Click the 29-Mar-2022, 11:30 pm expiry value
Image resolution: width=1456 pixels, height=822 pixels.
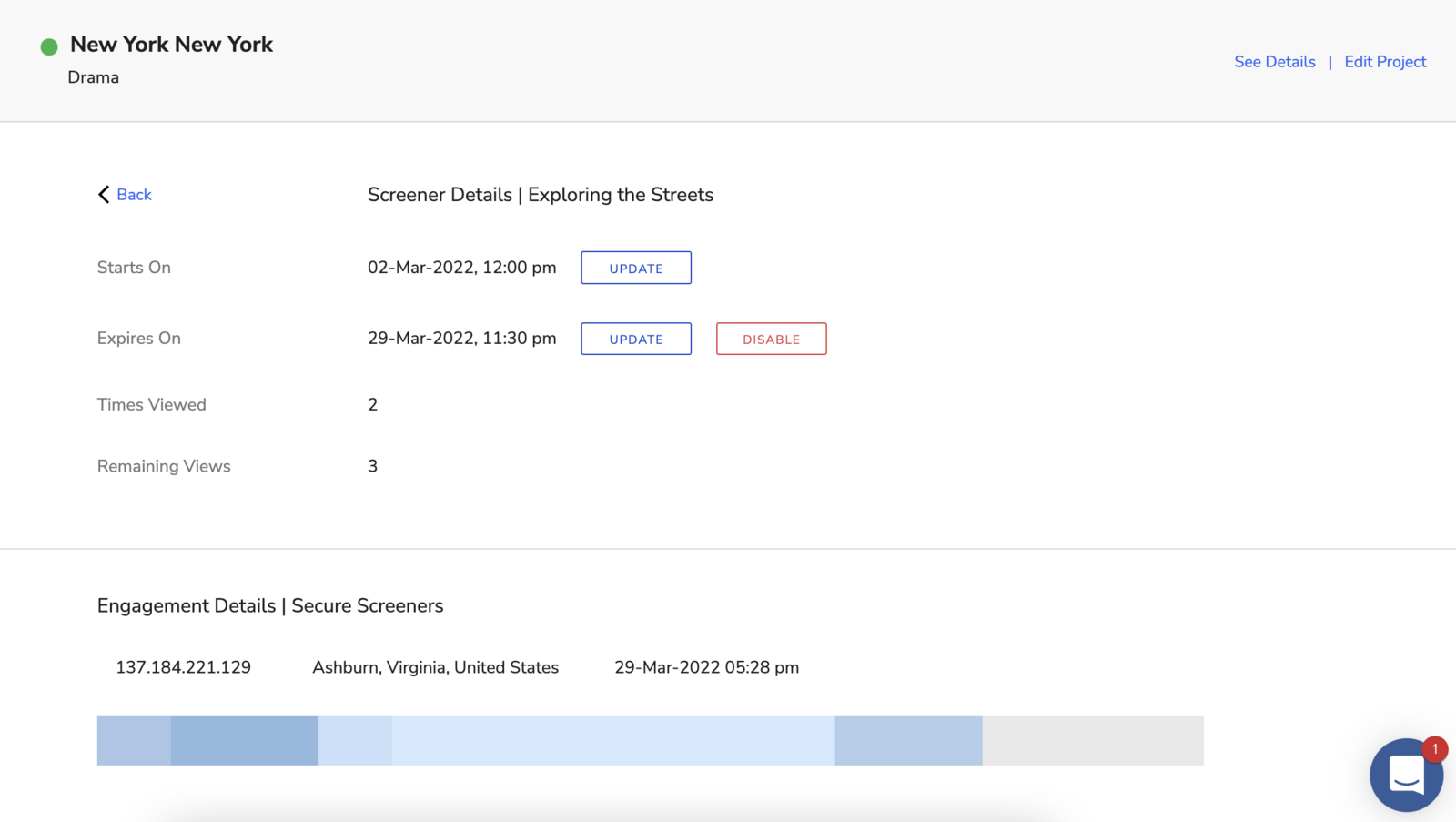(x=461, y=339)
